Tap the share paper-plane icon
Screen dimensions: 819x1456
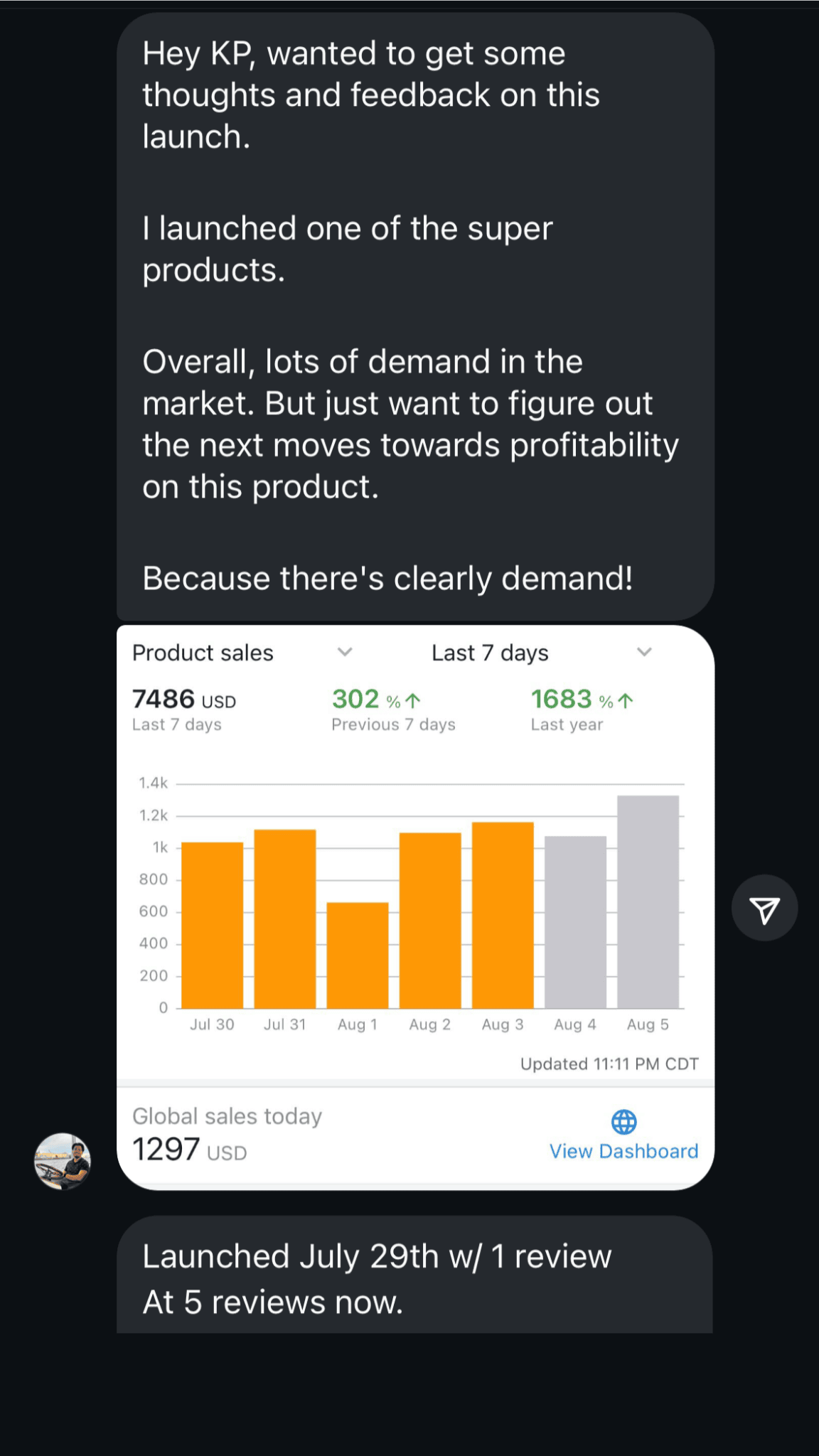pyautogui.click(x=764, y=909)
